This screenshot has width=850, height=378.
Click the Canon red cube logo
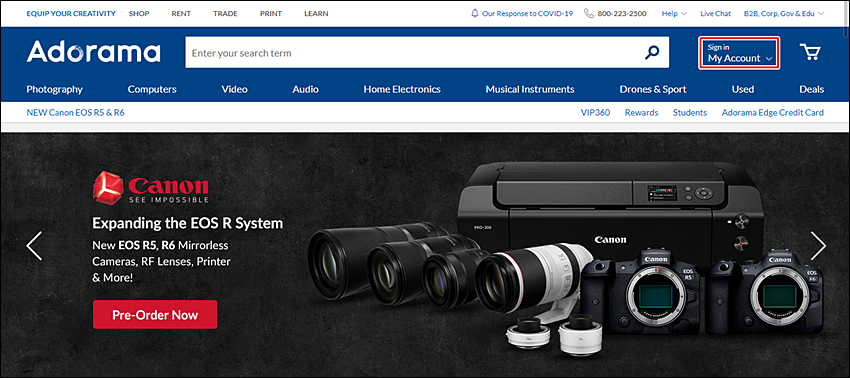tap(107, 187)
